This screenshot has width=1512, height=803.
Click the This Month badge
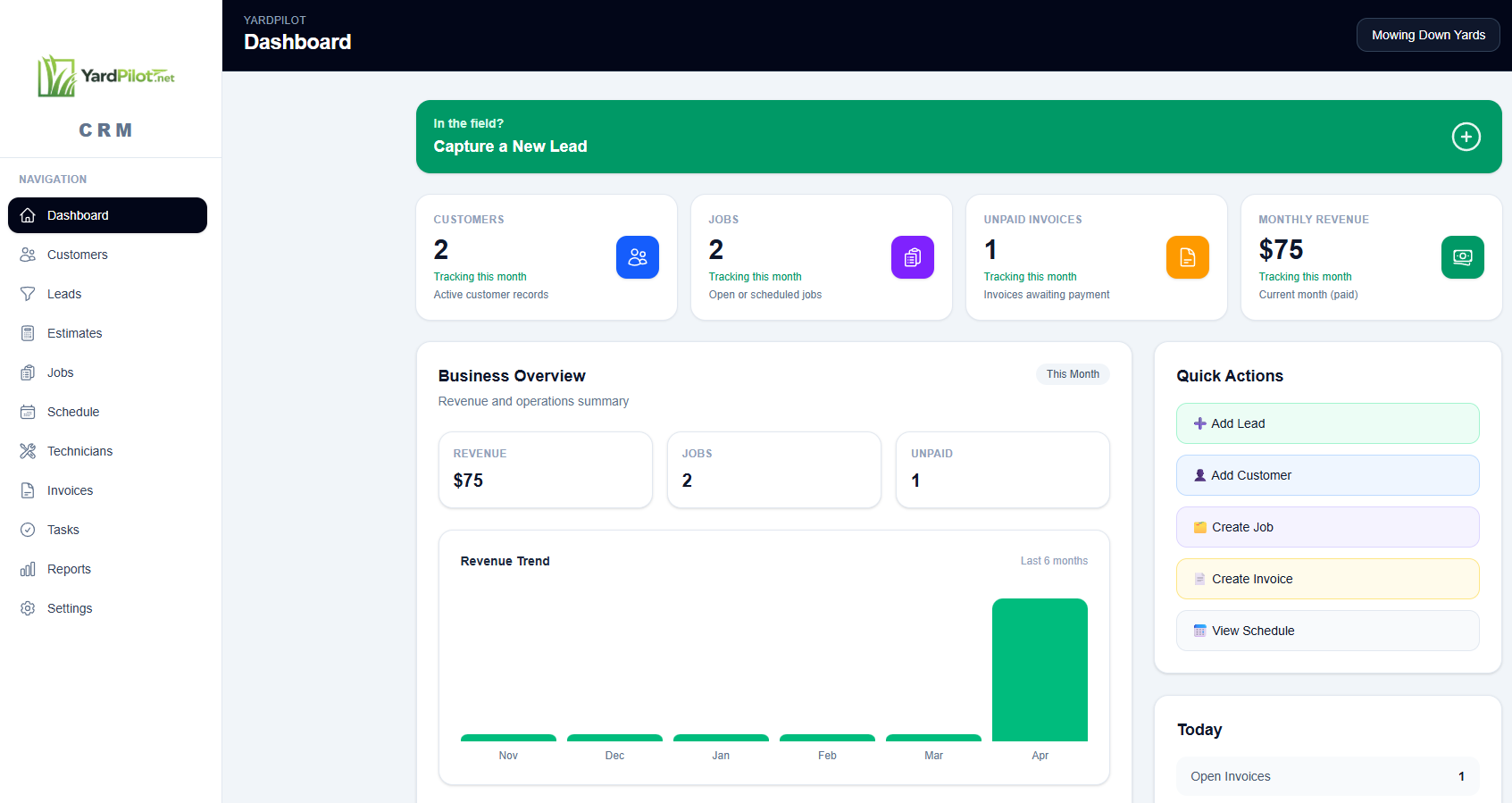pyautogui.click(x=1073, y=374)
